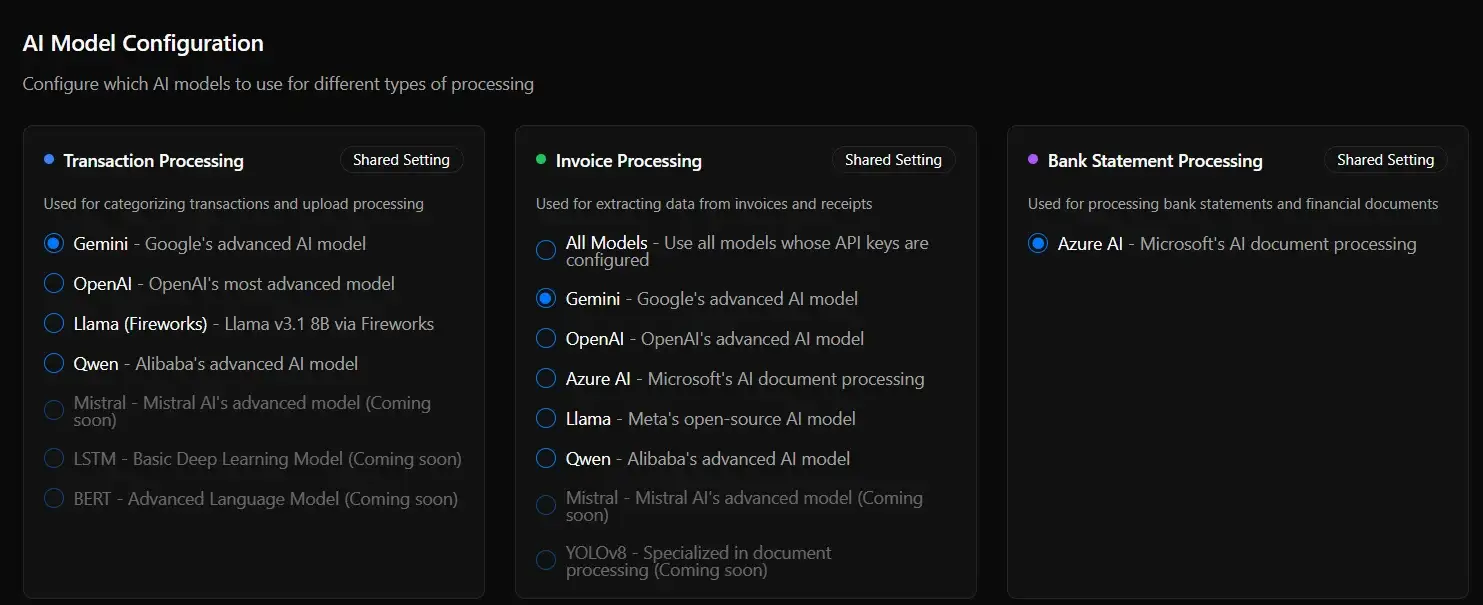Click the BERT Advanced Language Model option
The width and height of the screenshot is (1483, 605).
[54, 498]
